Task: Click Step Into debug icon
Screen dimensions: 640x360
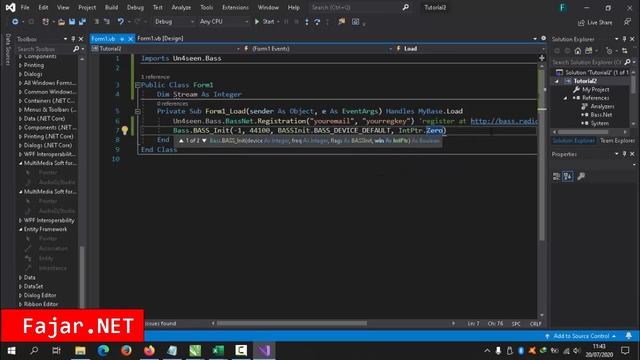Action: [307, 22]
